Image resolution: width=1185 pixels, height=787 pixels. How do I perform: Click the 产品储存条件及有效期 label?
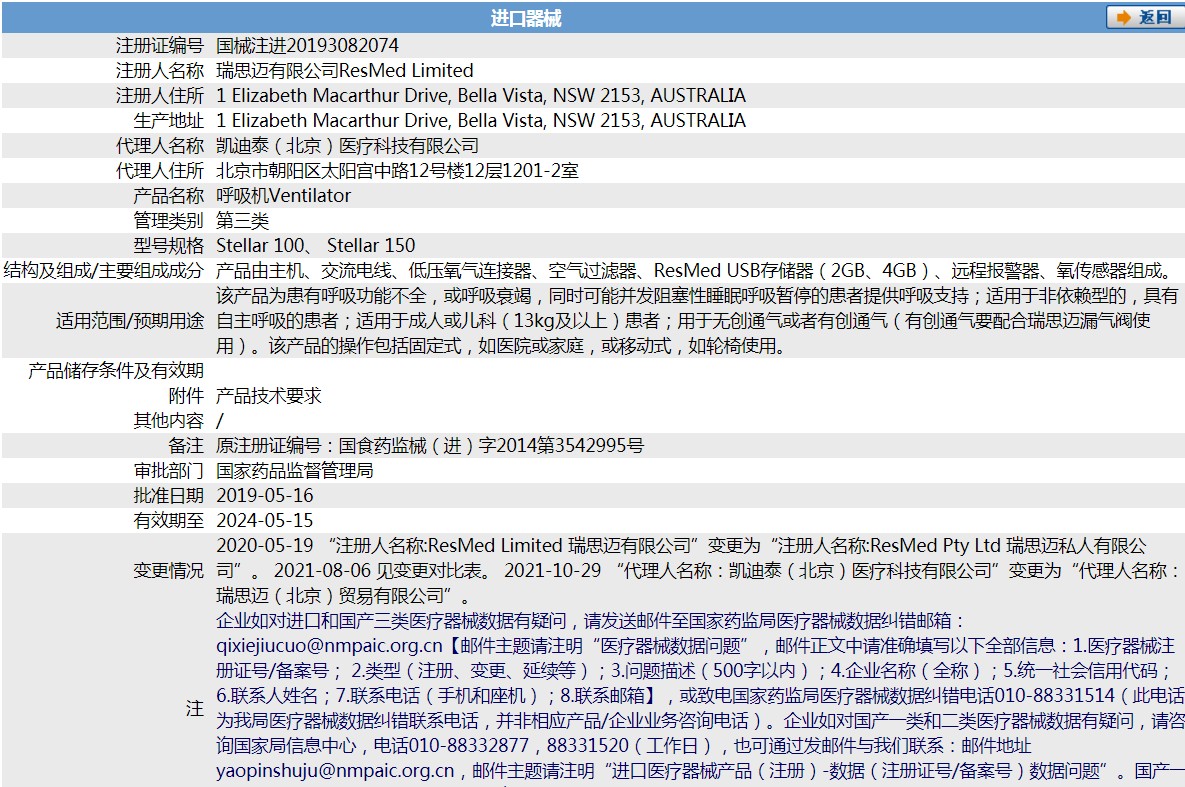(116, 370)
